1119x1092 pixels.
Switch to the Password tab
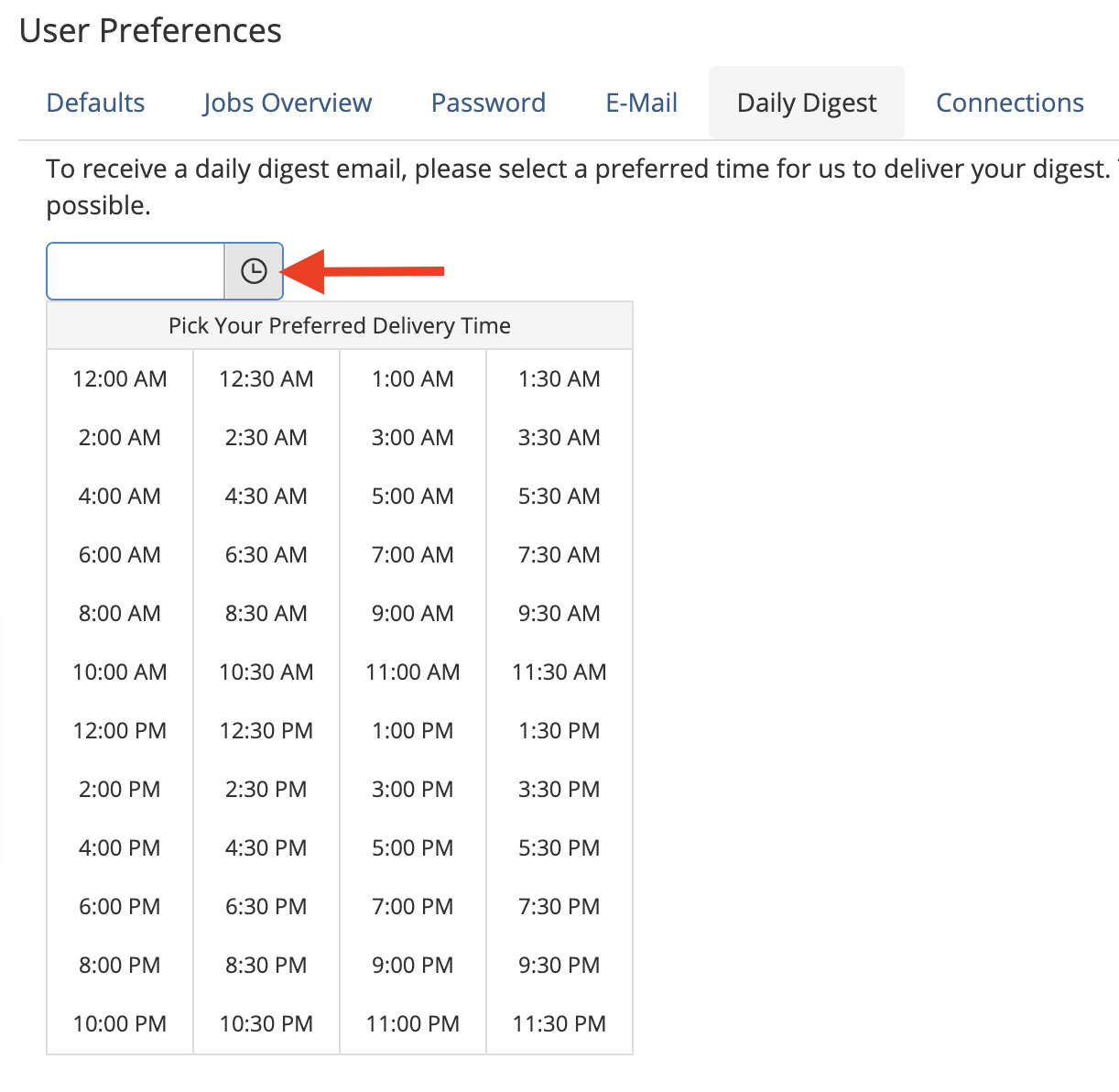tap(488, 103)
